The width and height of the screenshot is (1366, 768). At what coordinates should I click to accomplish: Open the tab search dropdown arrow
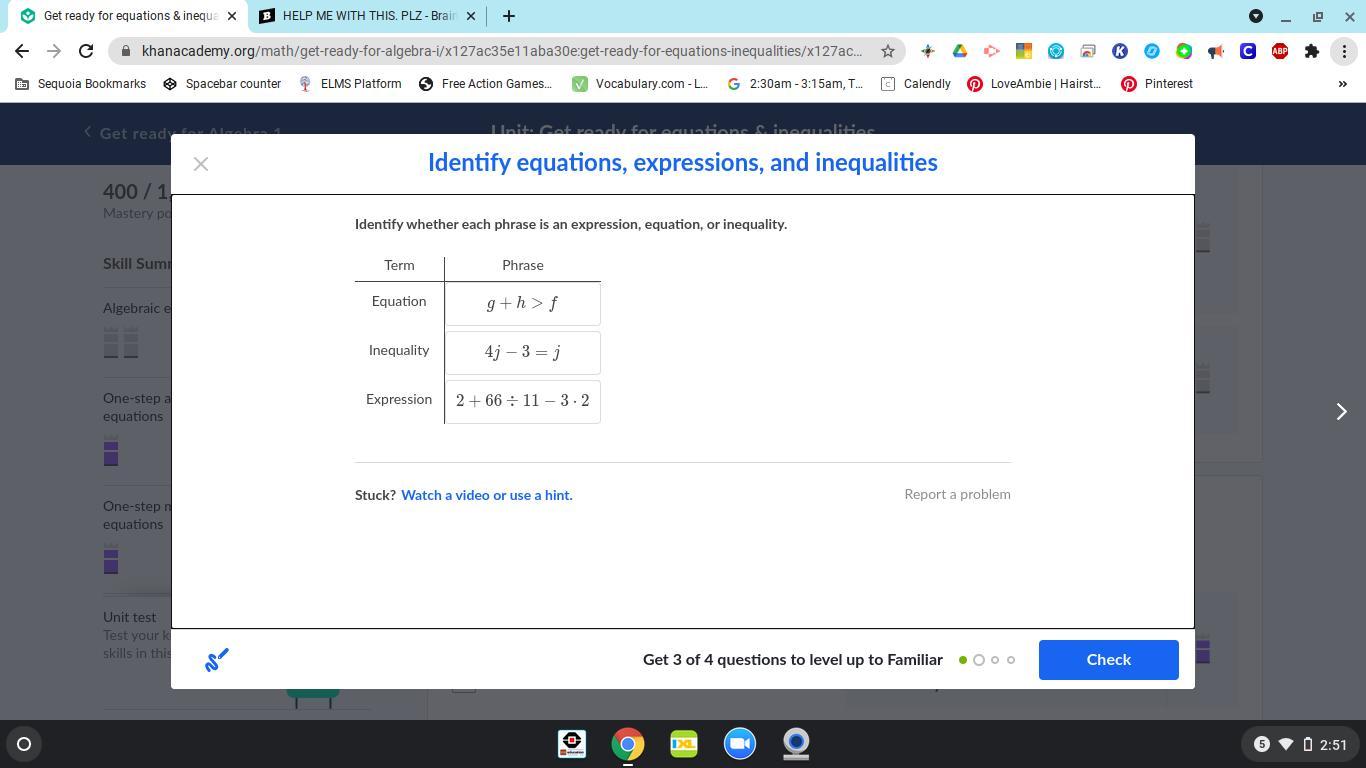(x=1256, y=16)
